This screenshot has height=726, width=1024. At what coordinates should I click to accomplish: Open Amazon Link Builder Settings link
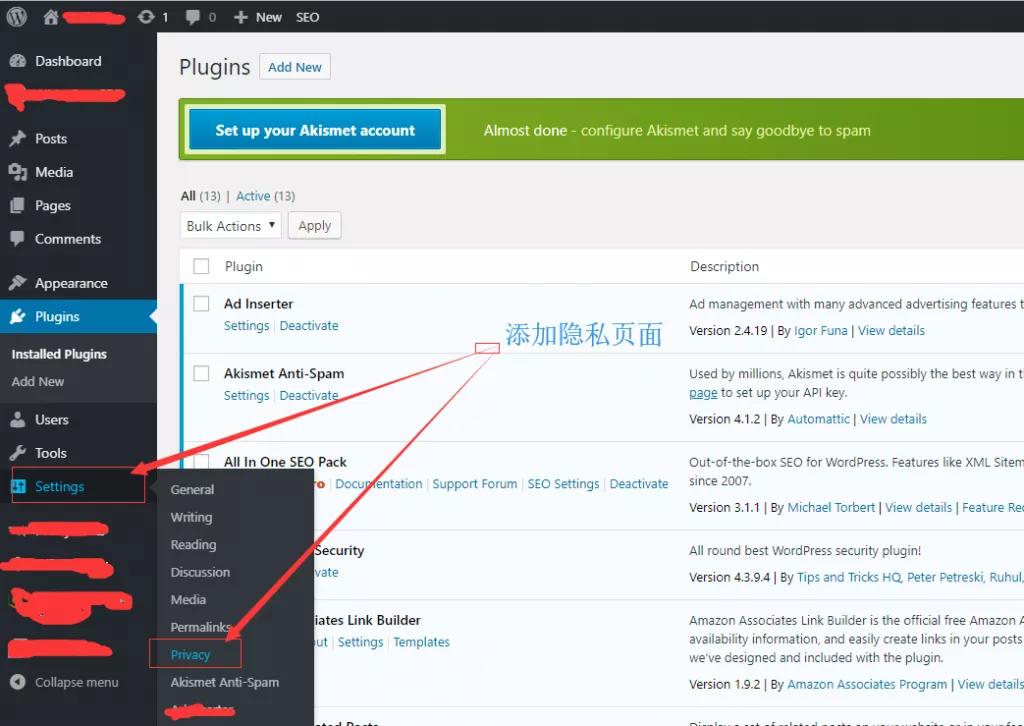coord(360,642)
